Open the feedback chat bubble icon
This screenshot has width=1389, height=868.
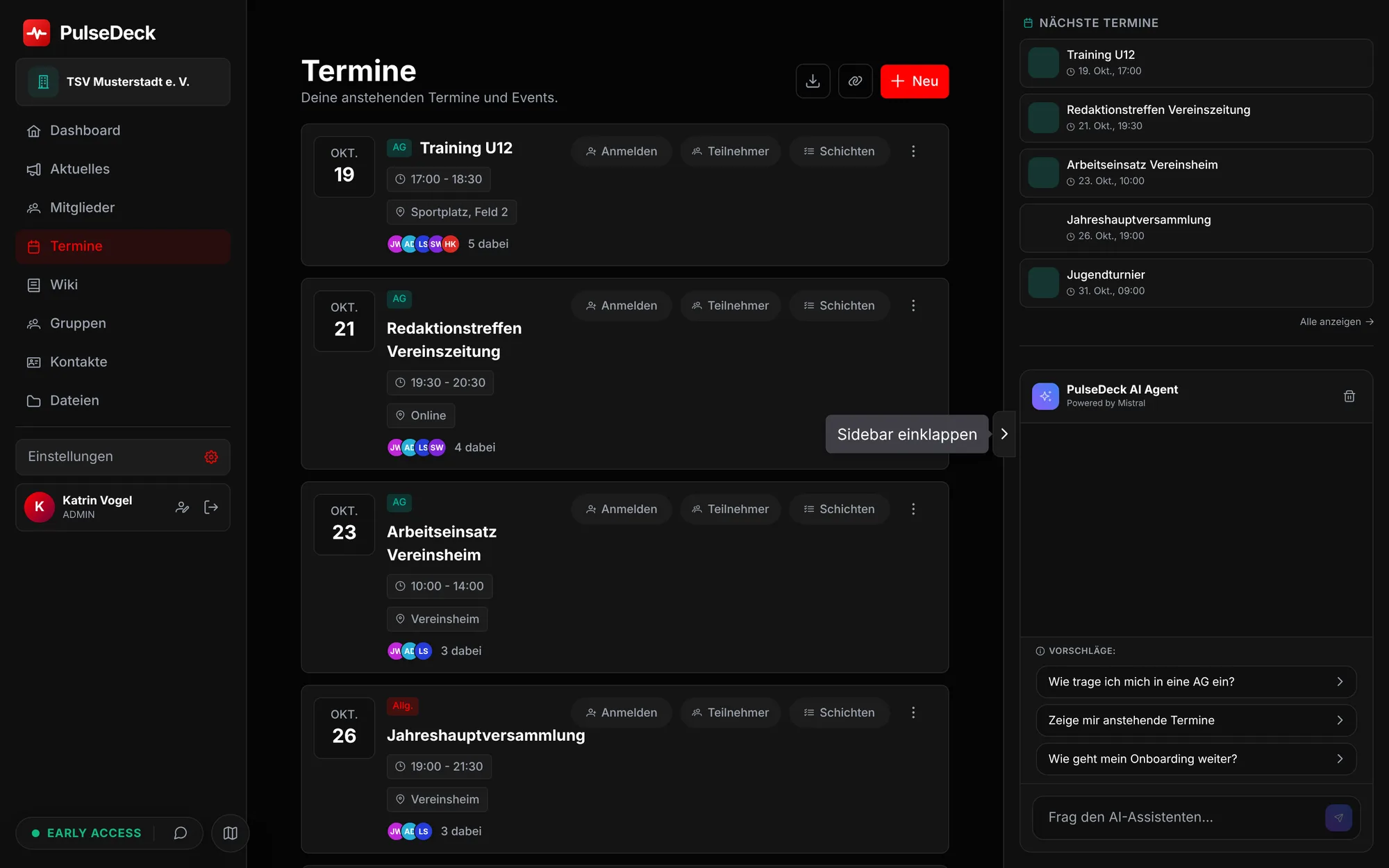[x=180, y=833]
